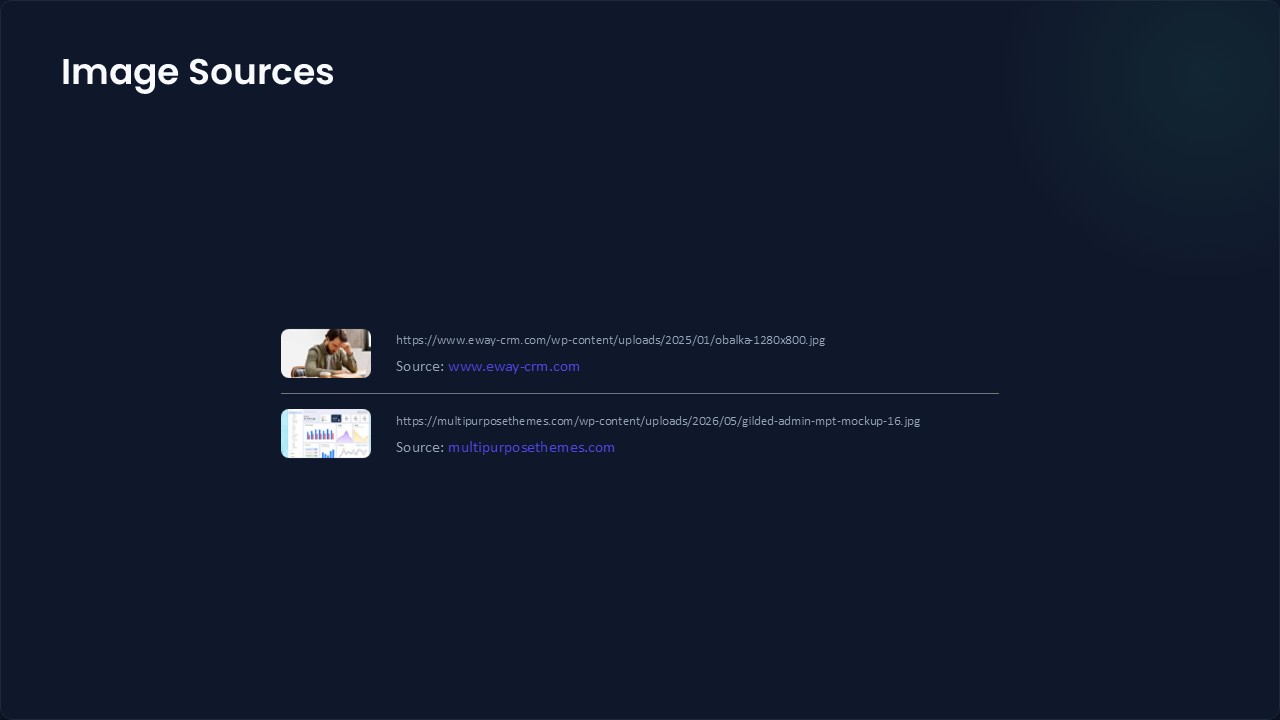Click the Image Sources heading
Image resolution: width=1280 pixels, height=720 pixels.
197,72
